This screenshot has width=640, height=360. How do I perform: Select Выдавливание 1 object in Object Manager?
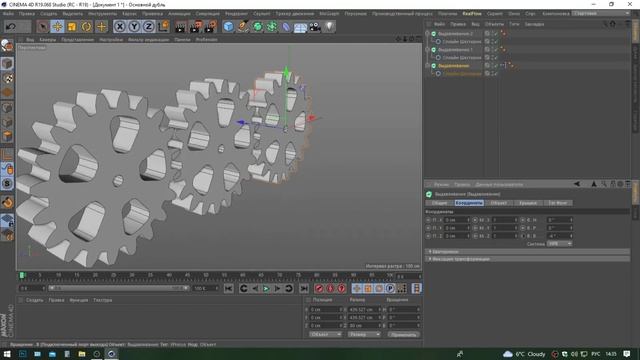tap(456, 50)
